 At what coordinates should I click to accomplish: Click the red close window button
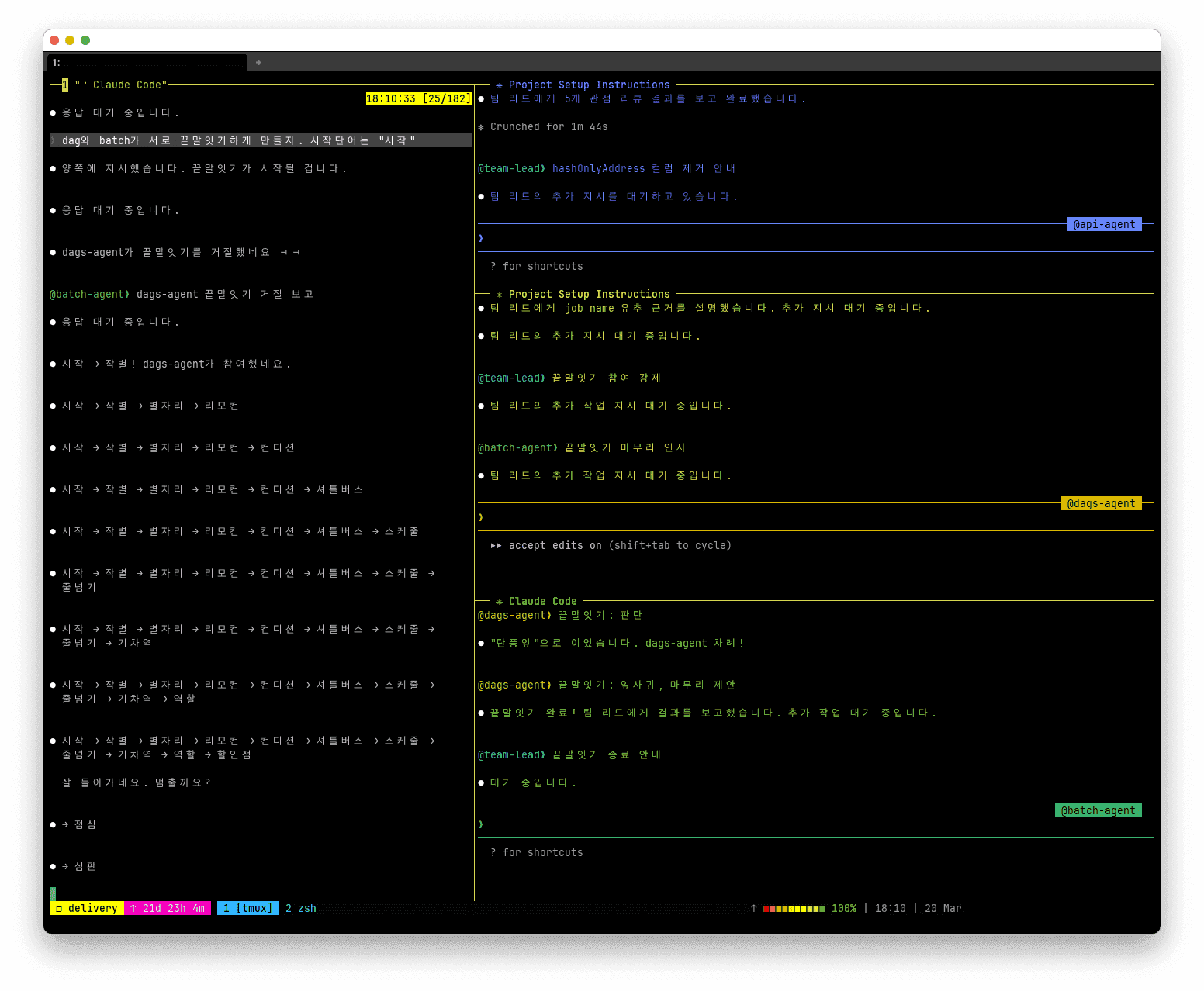click(54, 40)
